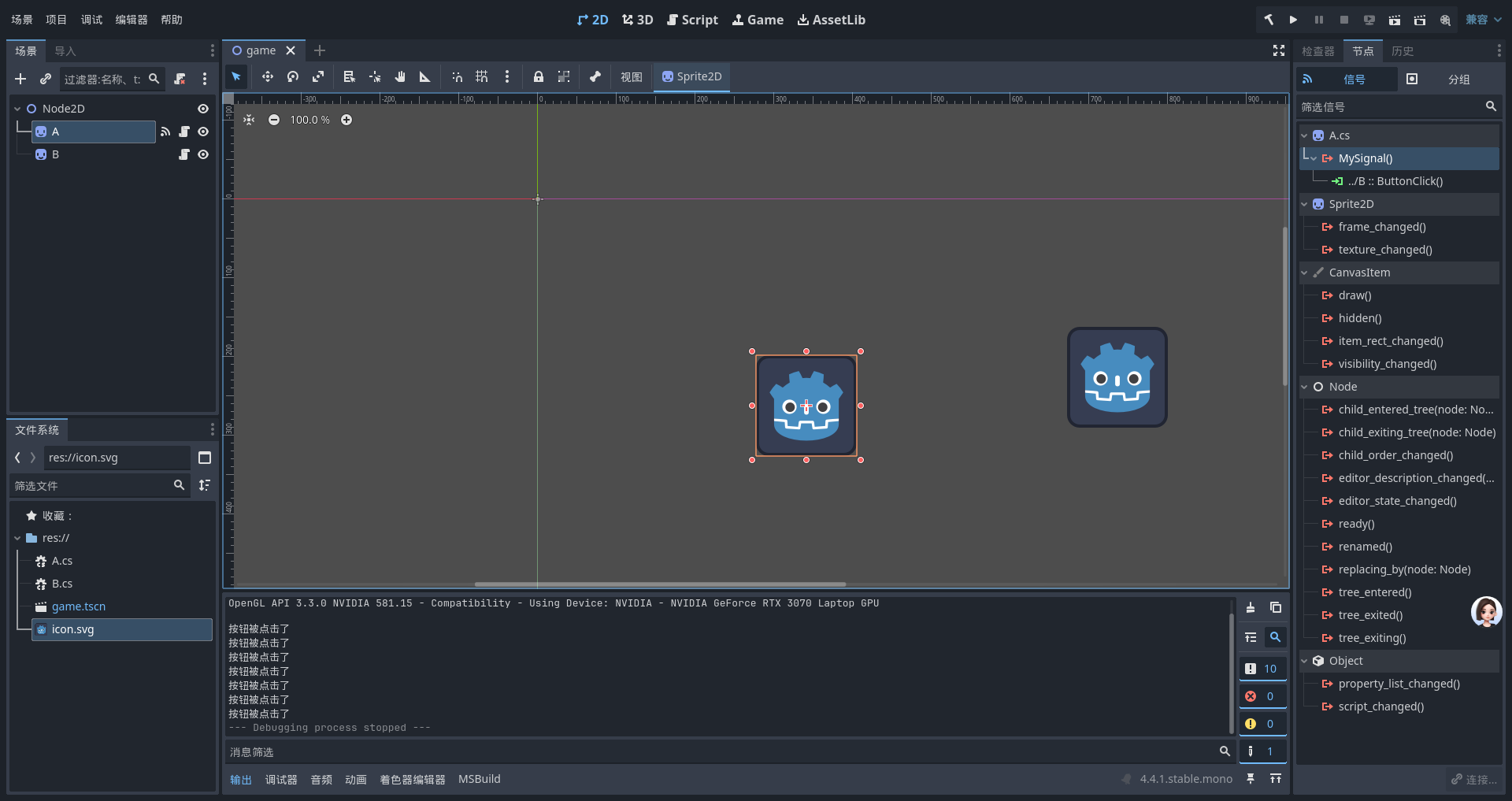Viewport: 1512px width, 801px height.
Task: Open script attached to node A
Action: point(184,132)
